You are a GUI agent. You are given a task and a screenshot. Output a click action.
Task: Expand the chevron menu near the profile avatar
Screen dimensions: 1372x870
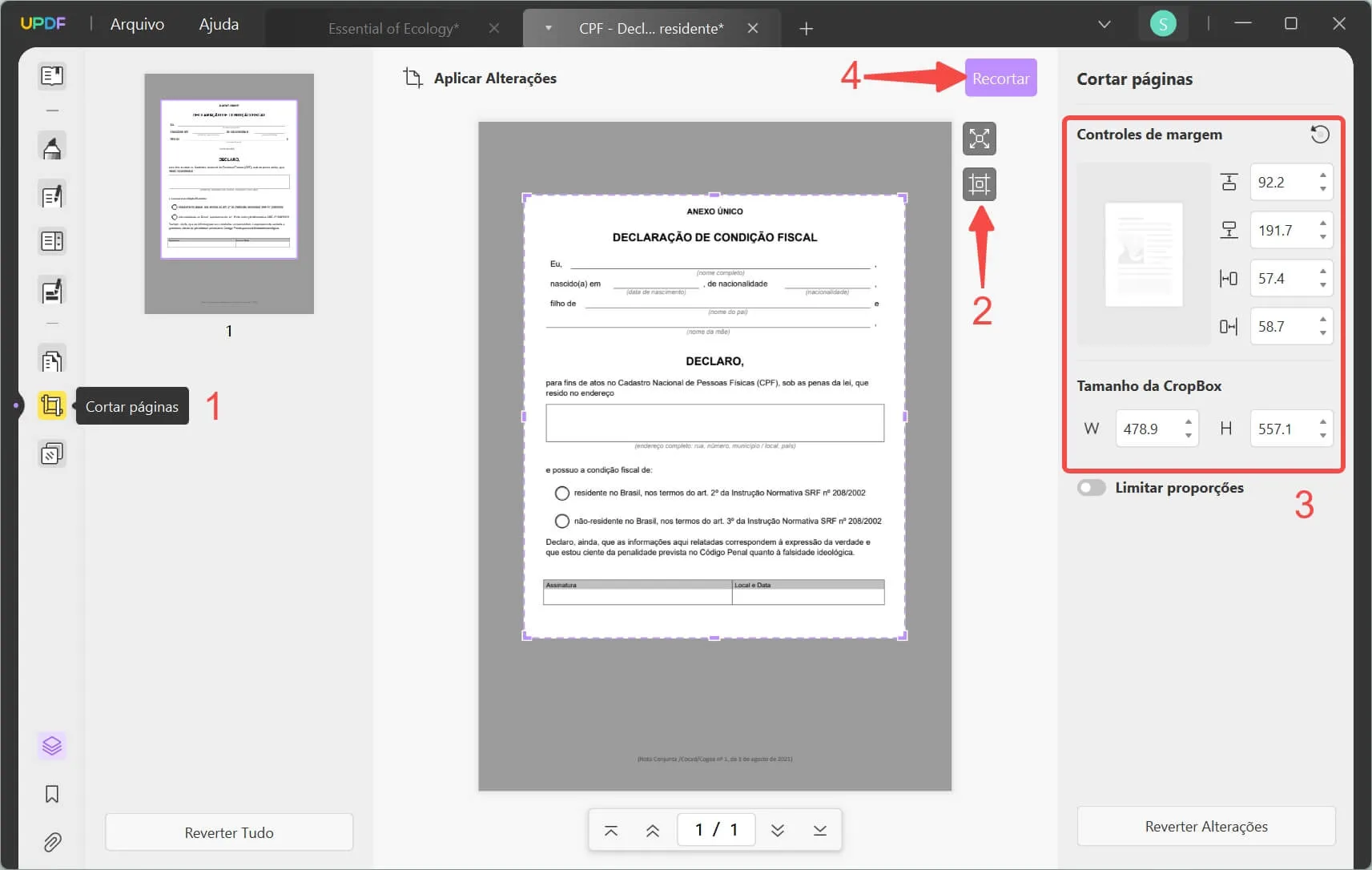pos(1104,24)
